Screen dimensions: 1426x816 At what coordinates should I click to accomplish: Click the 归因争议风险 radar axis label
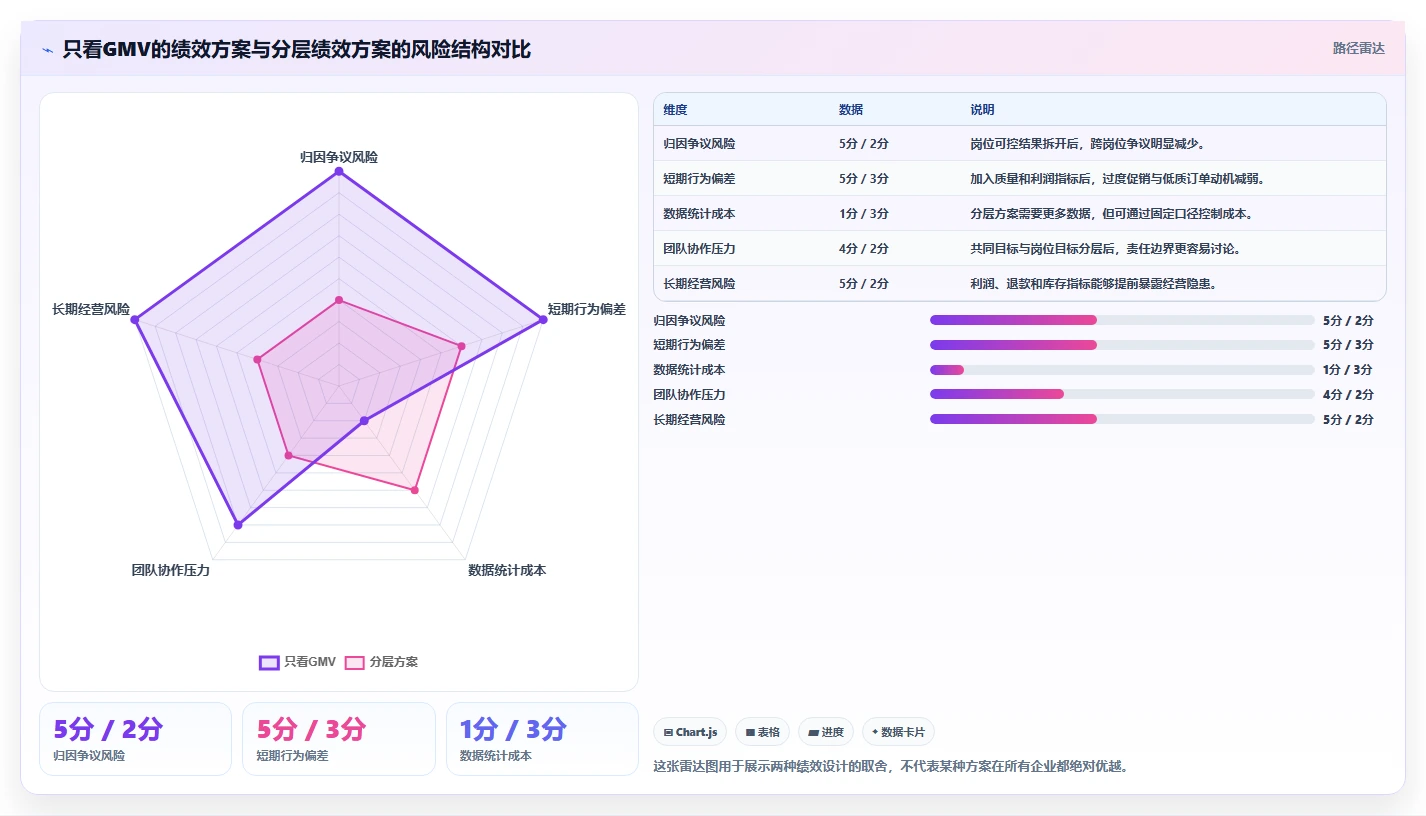click(x=339, y=157)
